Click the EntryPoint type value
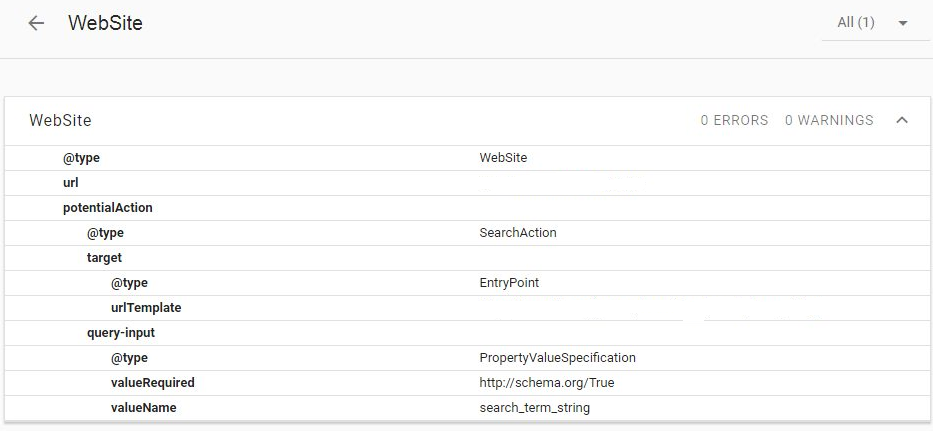 pyautogui.click(x=509, y=283)
